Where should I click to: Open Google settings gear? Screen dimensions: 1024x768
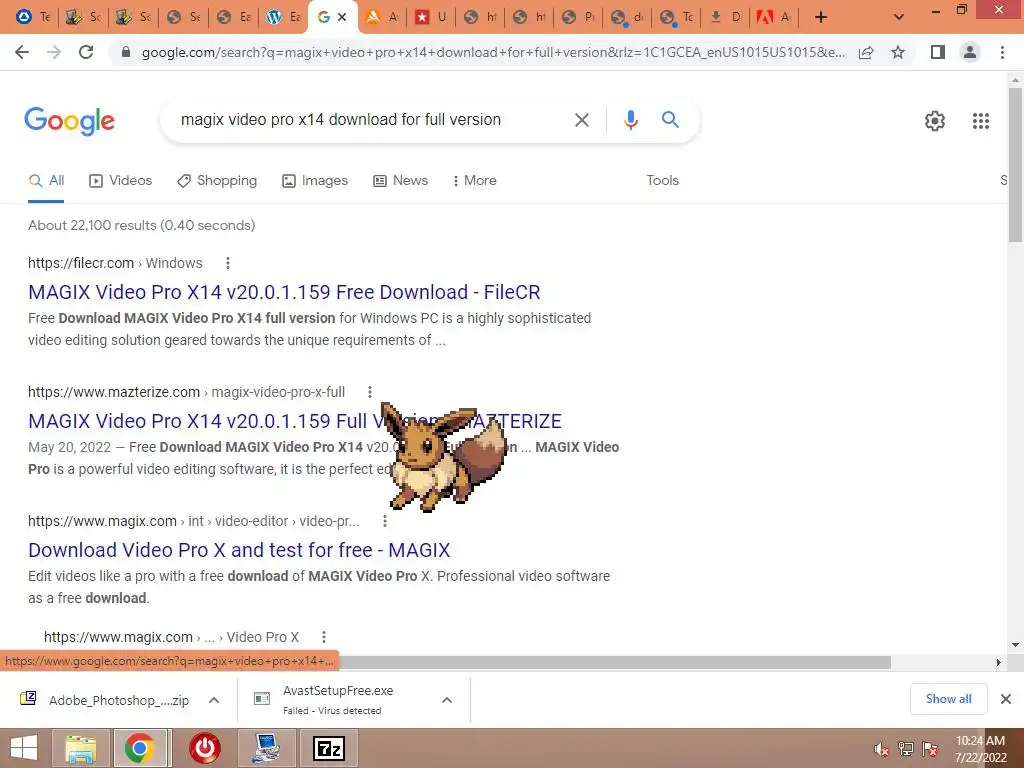point(935,121)
